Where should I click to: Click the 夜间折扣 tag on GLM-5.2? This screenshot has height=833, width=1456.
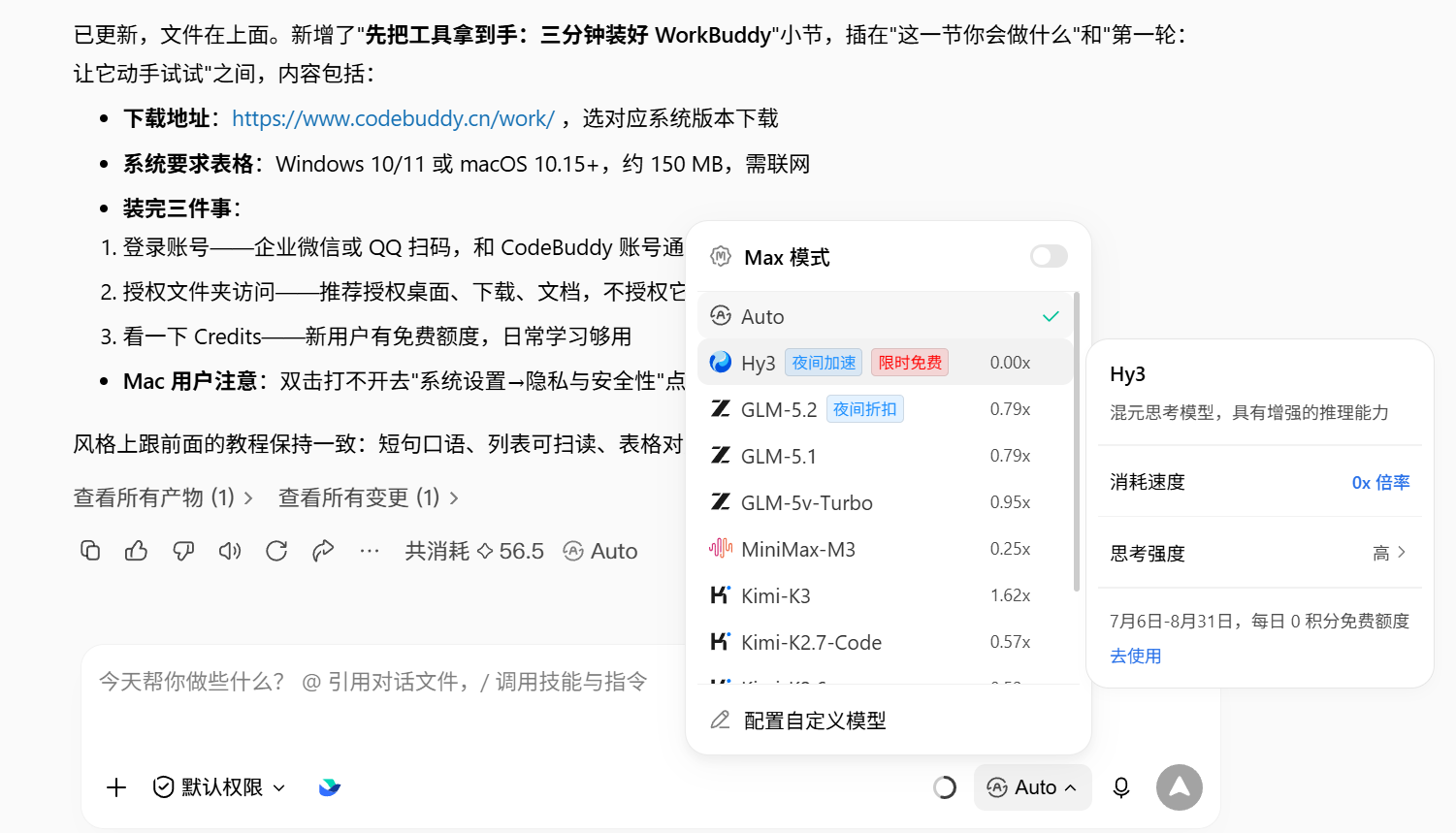pos(864,409)
